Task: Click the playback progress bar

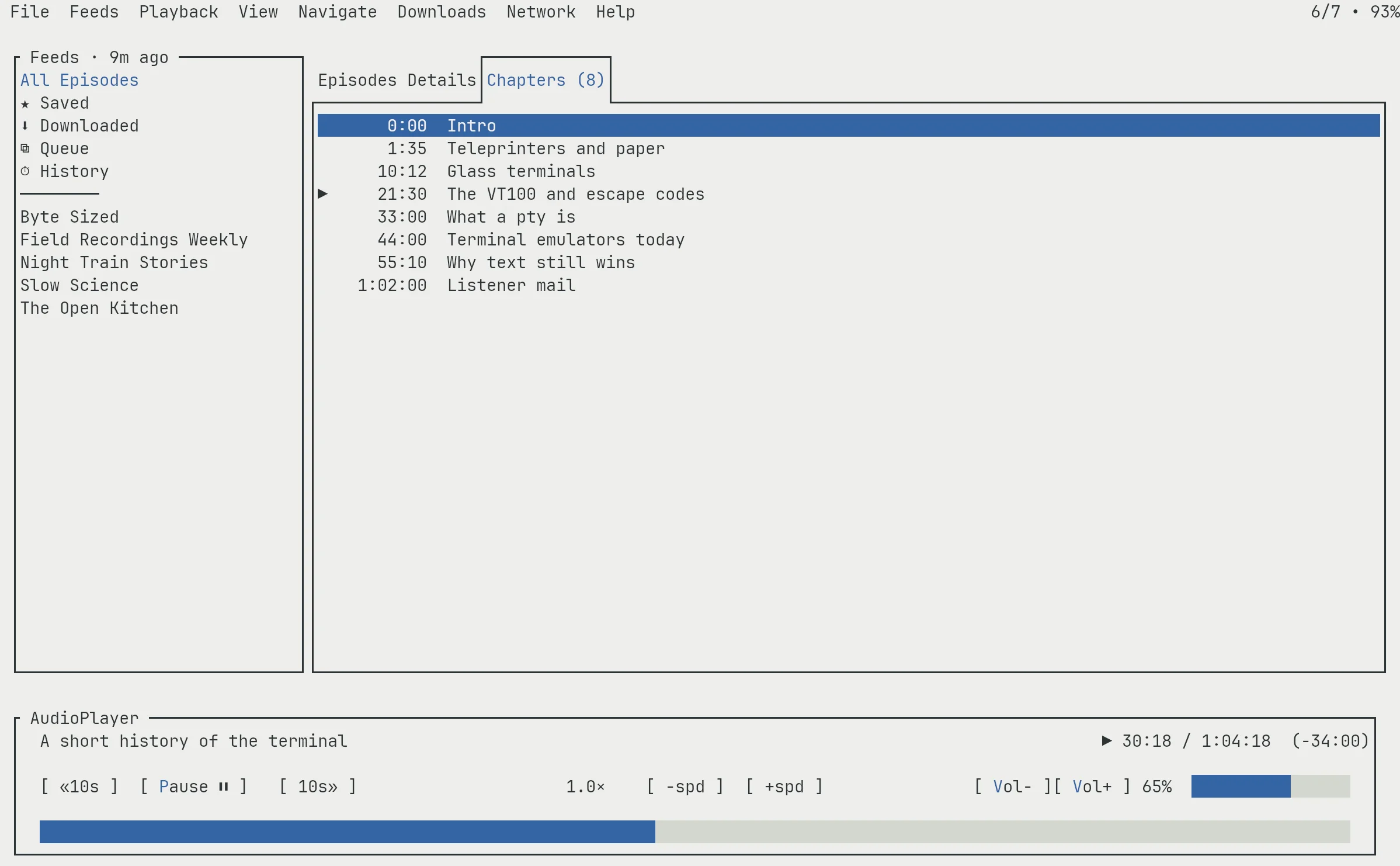Action: pos(695,832)
